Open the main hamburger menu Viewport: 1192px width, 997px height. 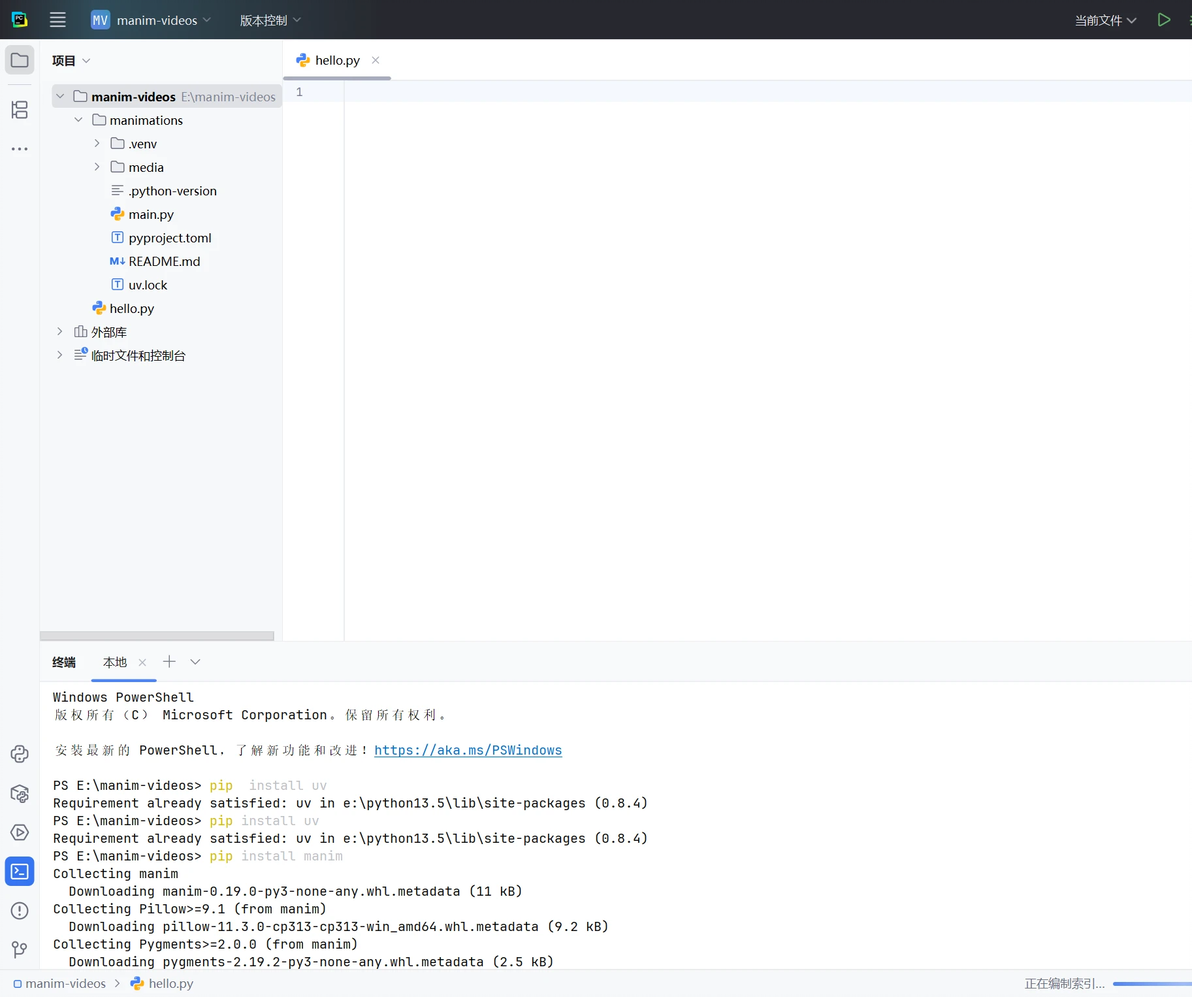coord(58,20)
